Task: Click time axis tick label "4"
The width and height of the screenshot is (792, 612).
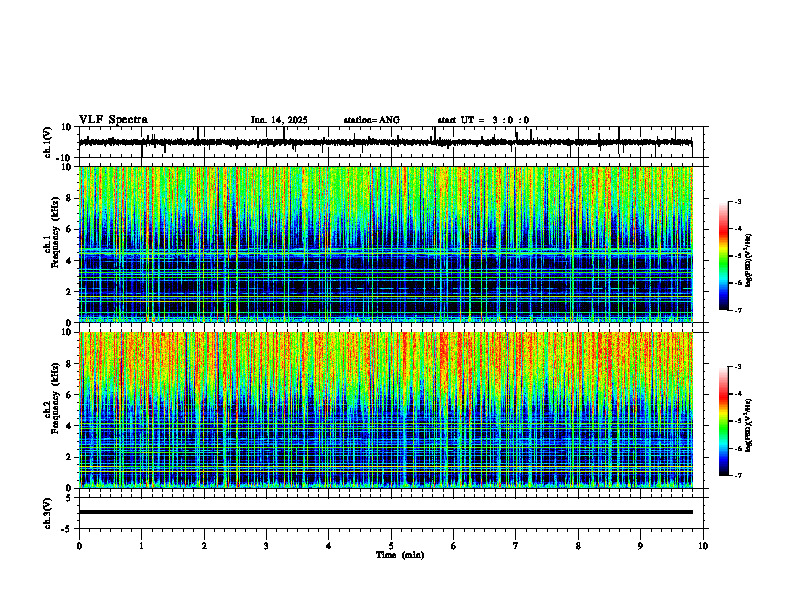Action: point(329,546)
